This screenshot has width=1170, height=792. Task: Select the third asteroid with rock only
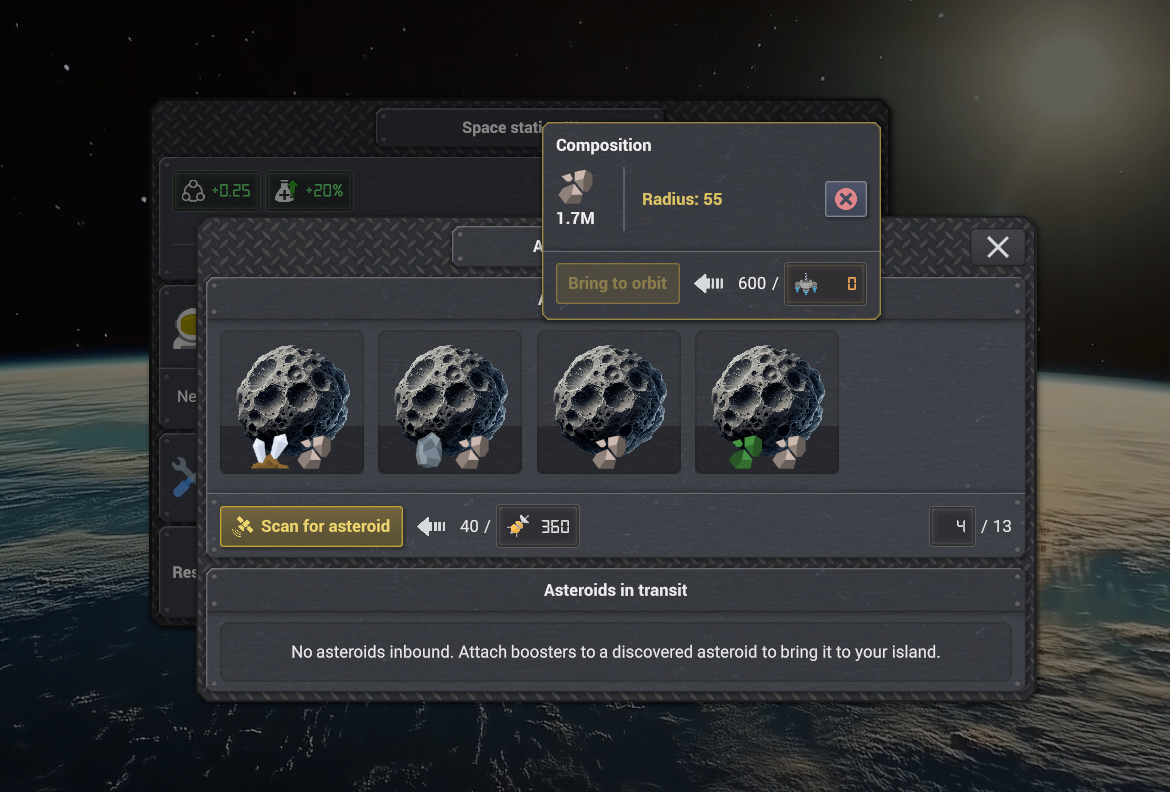pos(609,402)
